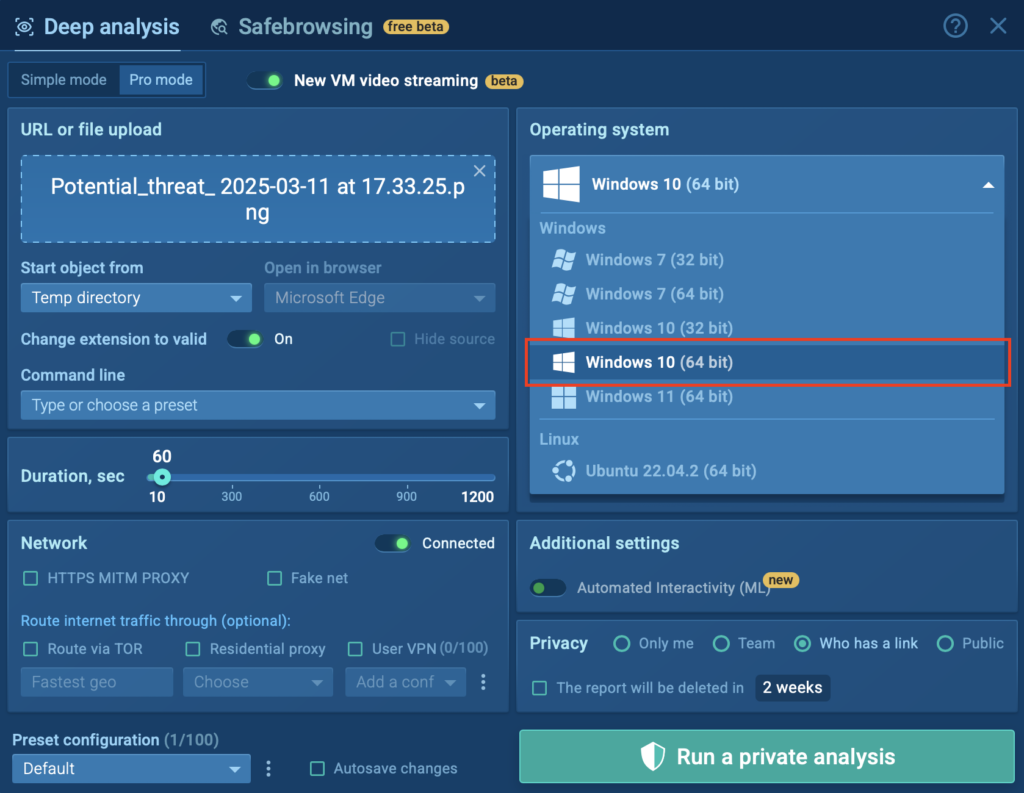Open network routing three-dot options
The width and height of the screenshot is (1024, 793).
point(483,682)
